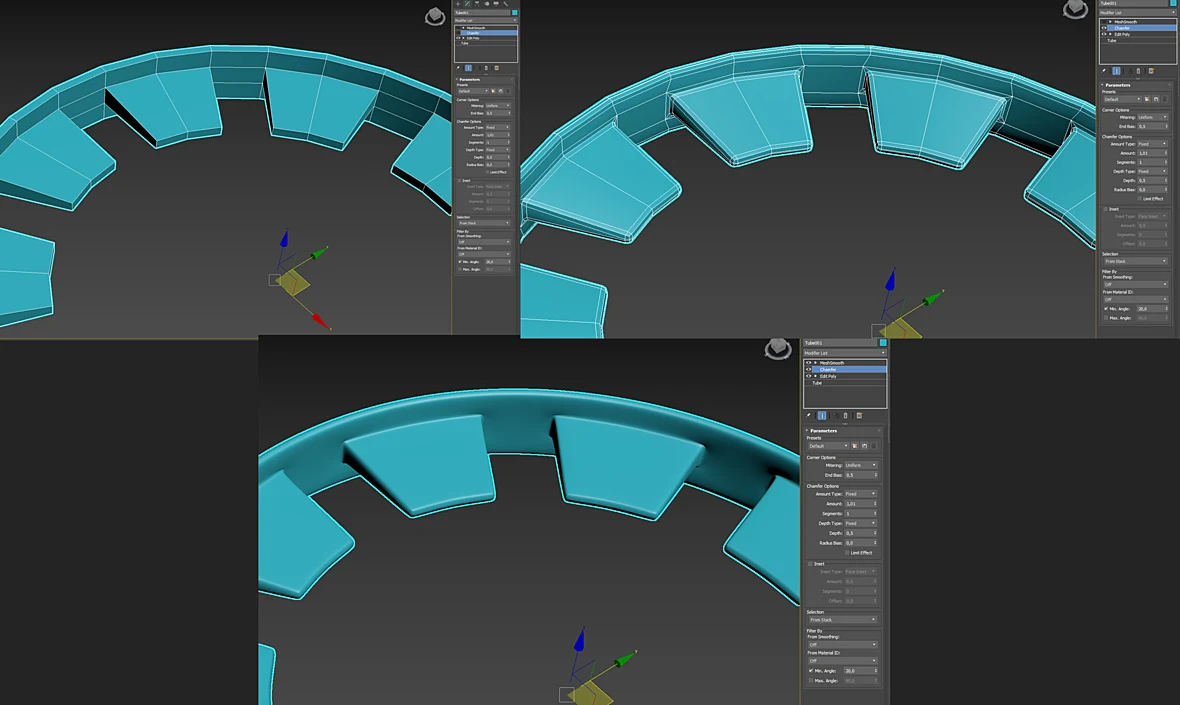Open the Hierarchy tab in top-left command panel
Screen dimensions: 1180x705
pos(477,4)
